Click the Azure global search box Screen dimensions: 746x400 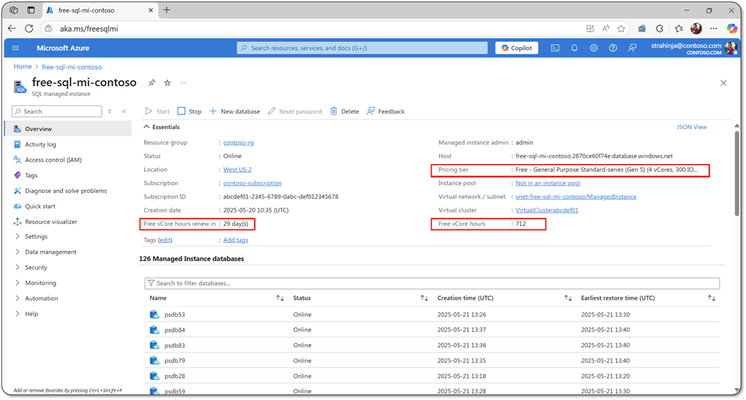pyautogui.click(x=362, y=48)
